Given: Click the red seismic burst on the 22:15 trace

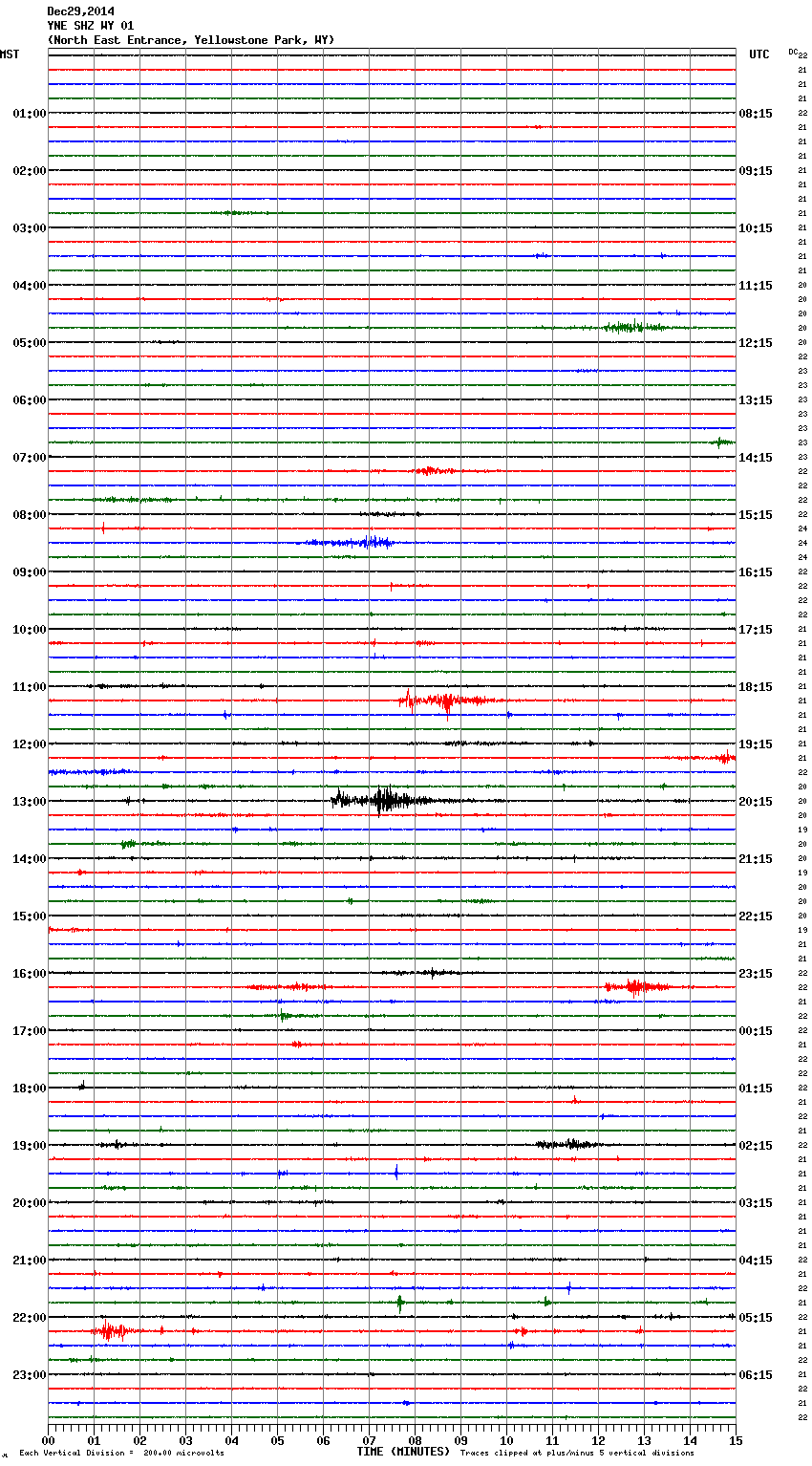Looking at the screenshot, I should 112,1330.
